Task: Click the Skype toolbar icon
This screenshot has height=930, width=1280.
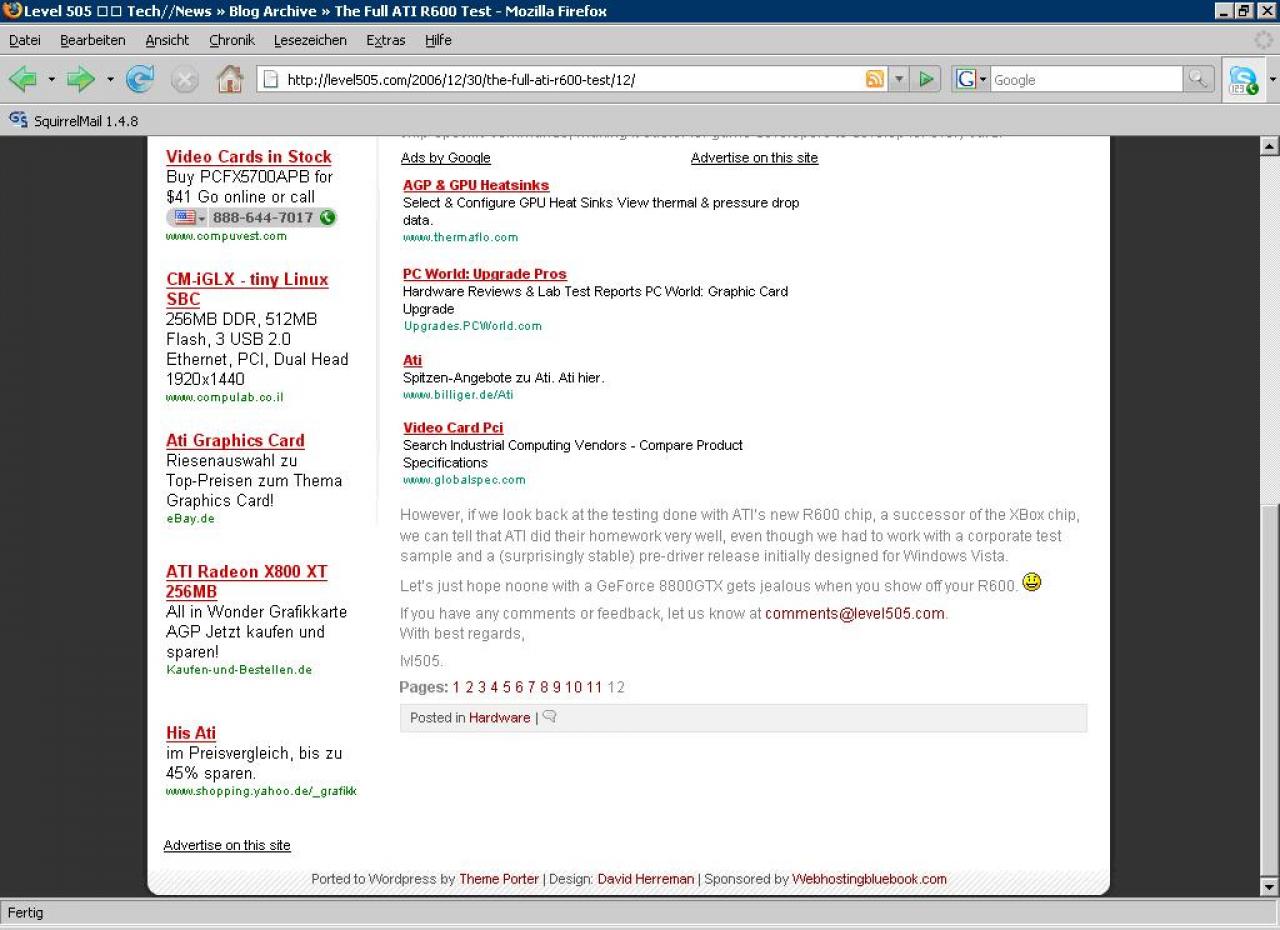Action: (x=1243, y=80)
